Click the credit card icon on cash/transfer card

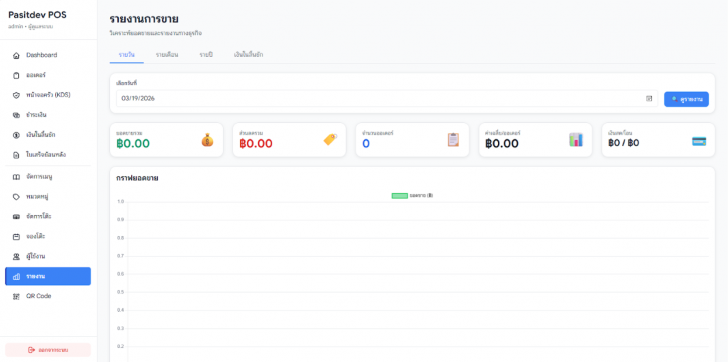click(x=699, y=141)
